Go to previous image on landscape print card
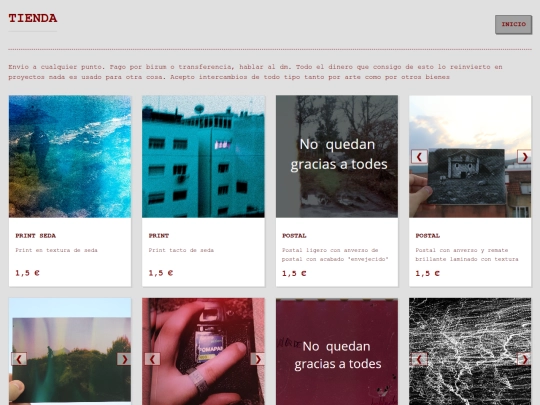Screen dimensions: 540x405 [x=19, y=359]
